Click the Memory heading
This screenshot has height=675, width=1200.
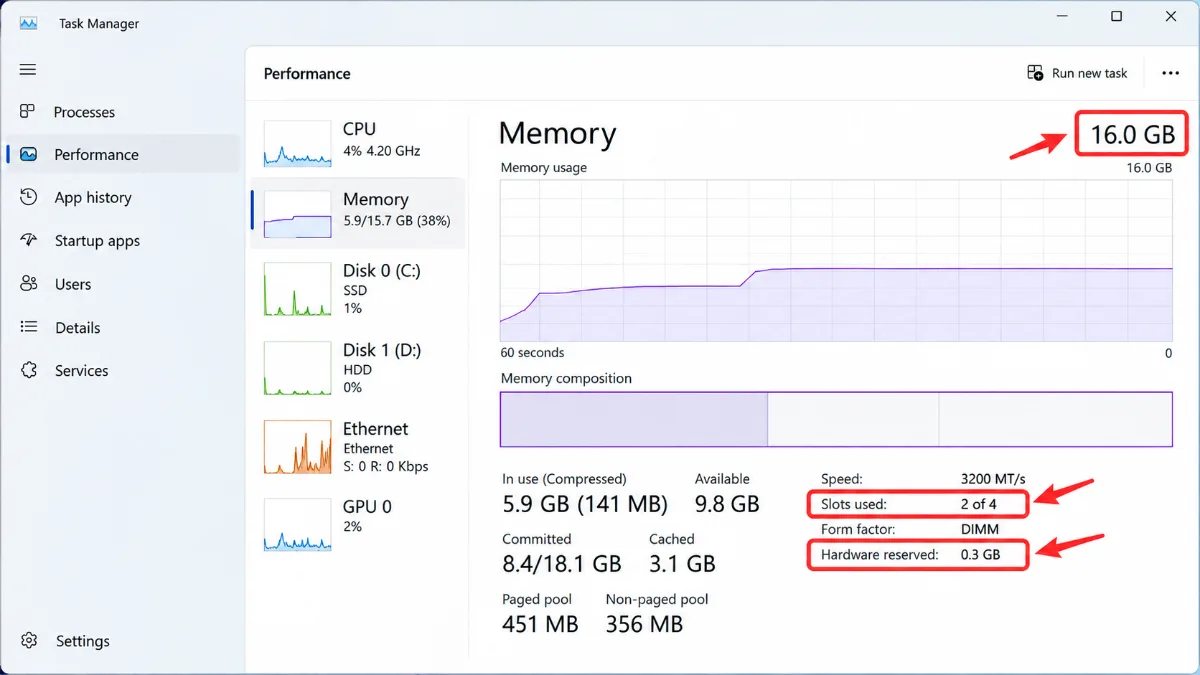(557, 134)
